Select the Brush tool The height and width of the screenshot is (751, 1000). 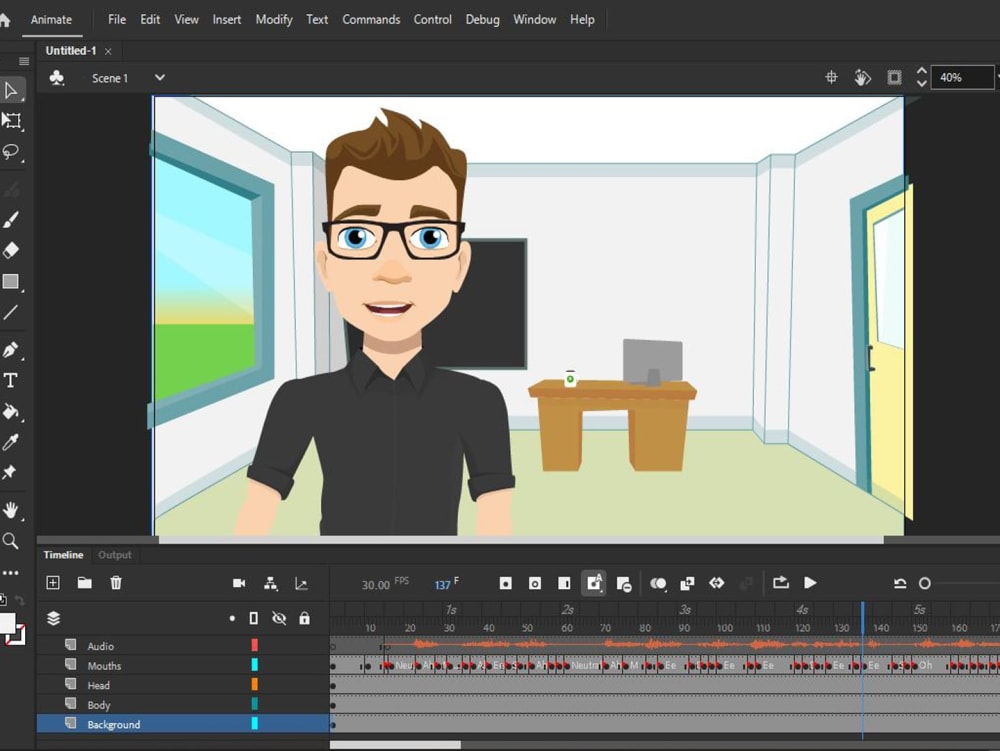click(x=11, y=219)
